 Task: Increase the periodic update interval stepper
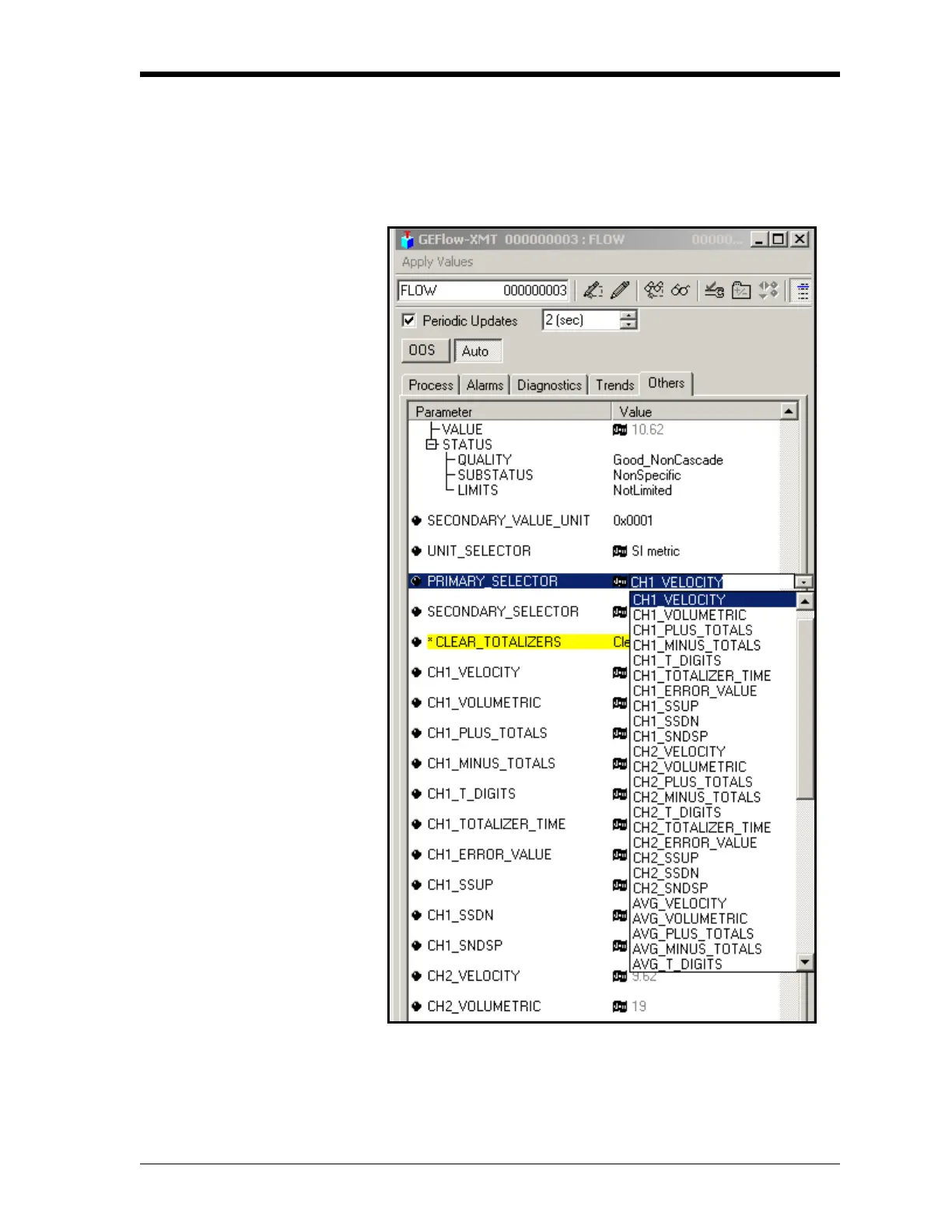tap(628, 315)
